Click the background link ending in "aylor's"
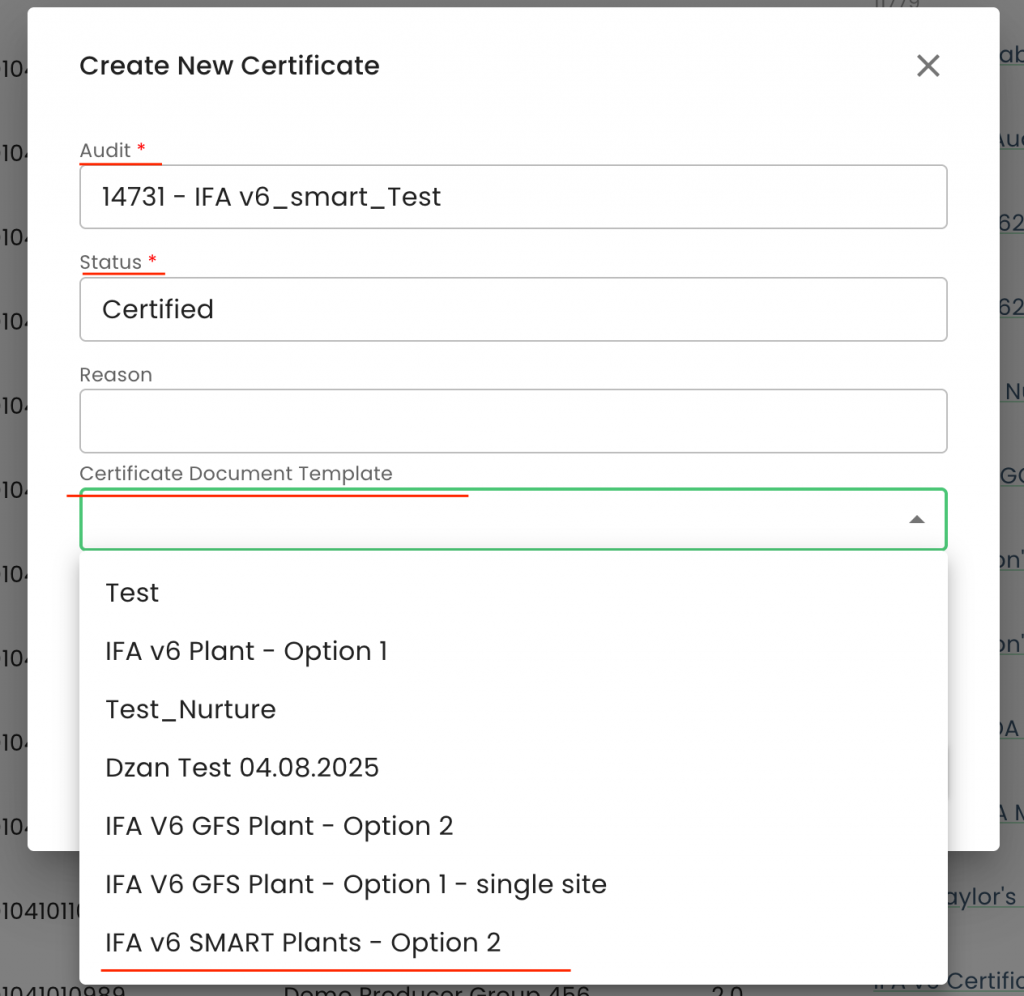The image size is (1024, 996). pos(983,897)
